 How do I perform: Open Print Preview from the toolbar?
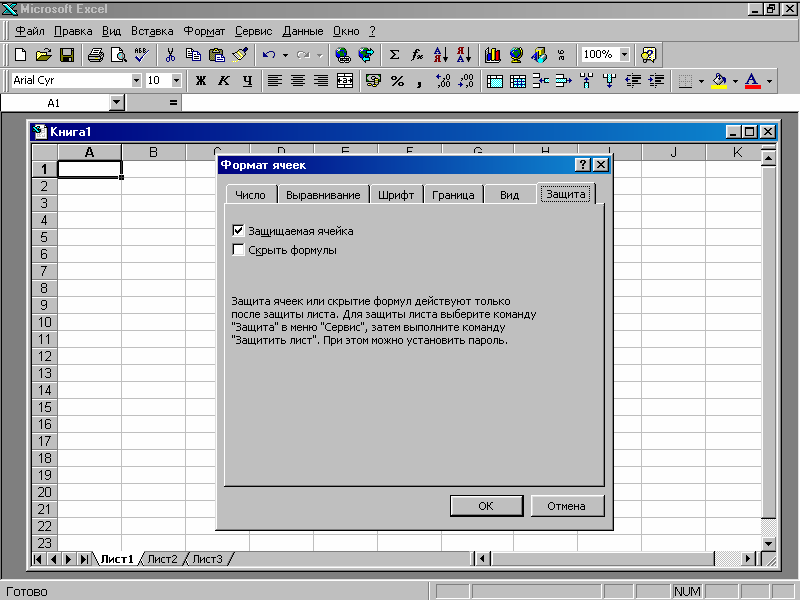119,55
